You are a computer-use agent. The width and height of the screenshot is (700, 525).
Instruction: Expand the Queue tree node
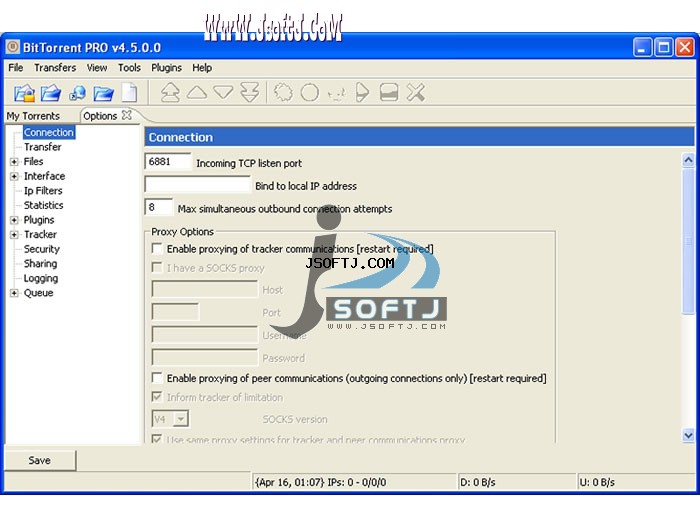pyautogui.click(x=14, y=293)
